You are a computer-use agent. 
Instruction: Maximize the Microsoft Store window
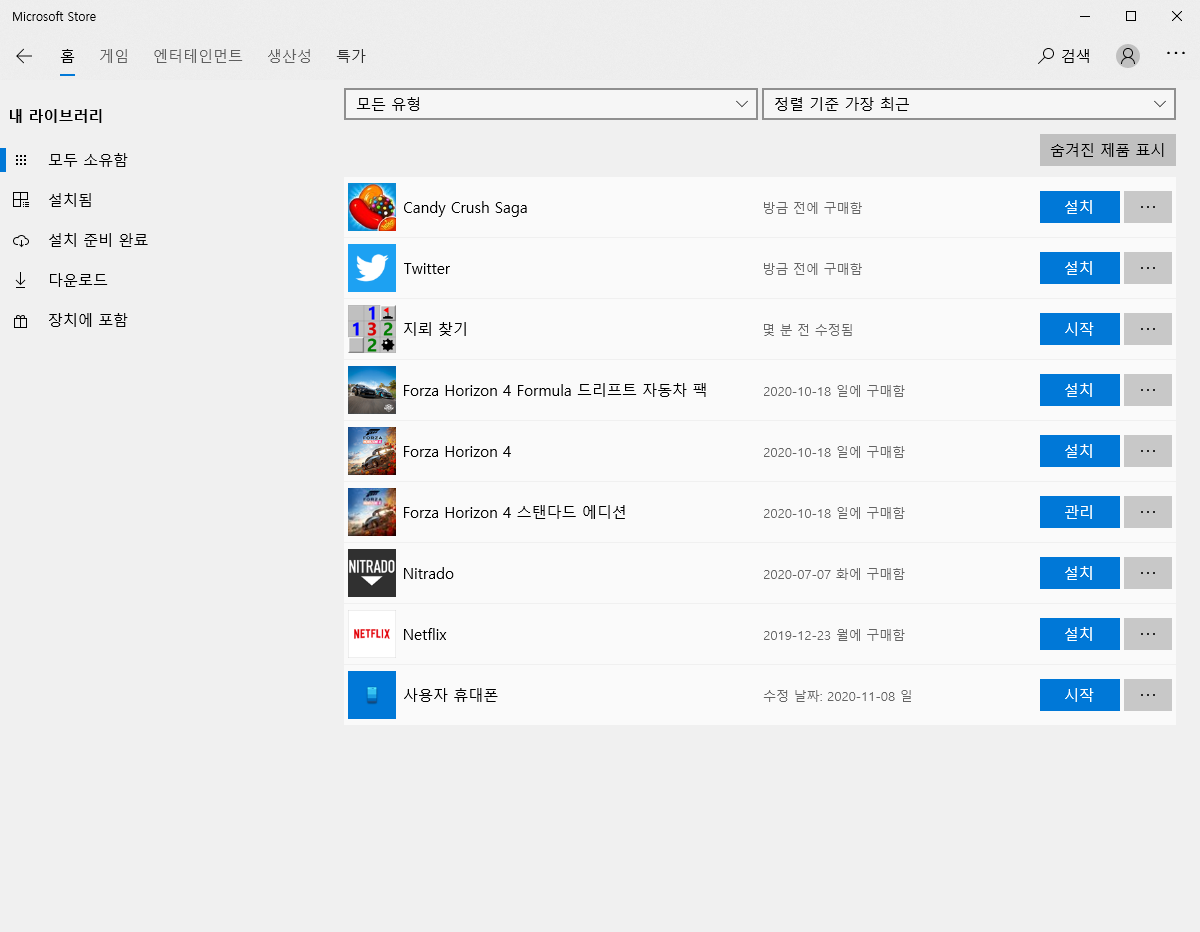coord(1131,16)
